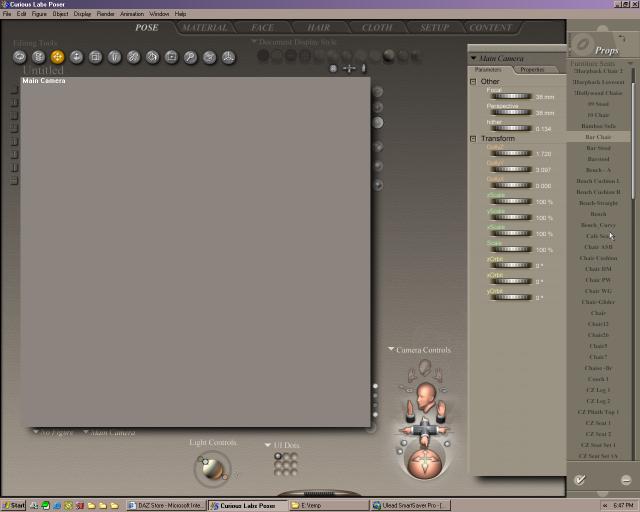The image size is (640, 512).
Task: Click the camera rotation trackball
Action: click(425, 463)
